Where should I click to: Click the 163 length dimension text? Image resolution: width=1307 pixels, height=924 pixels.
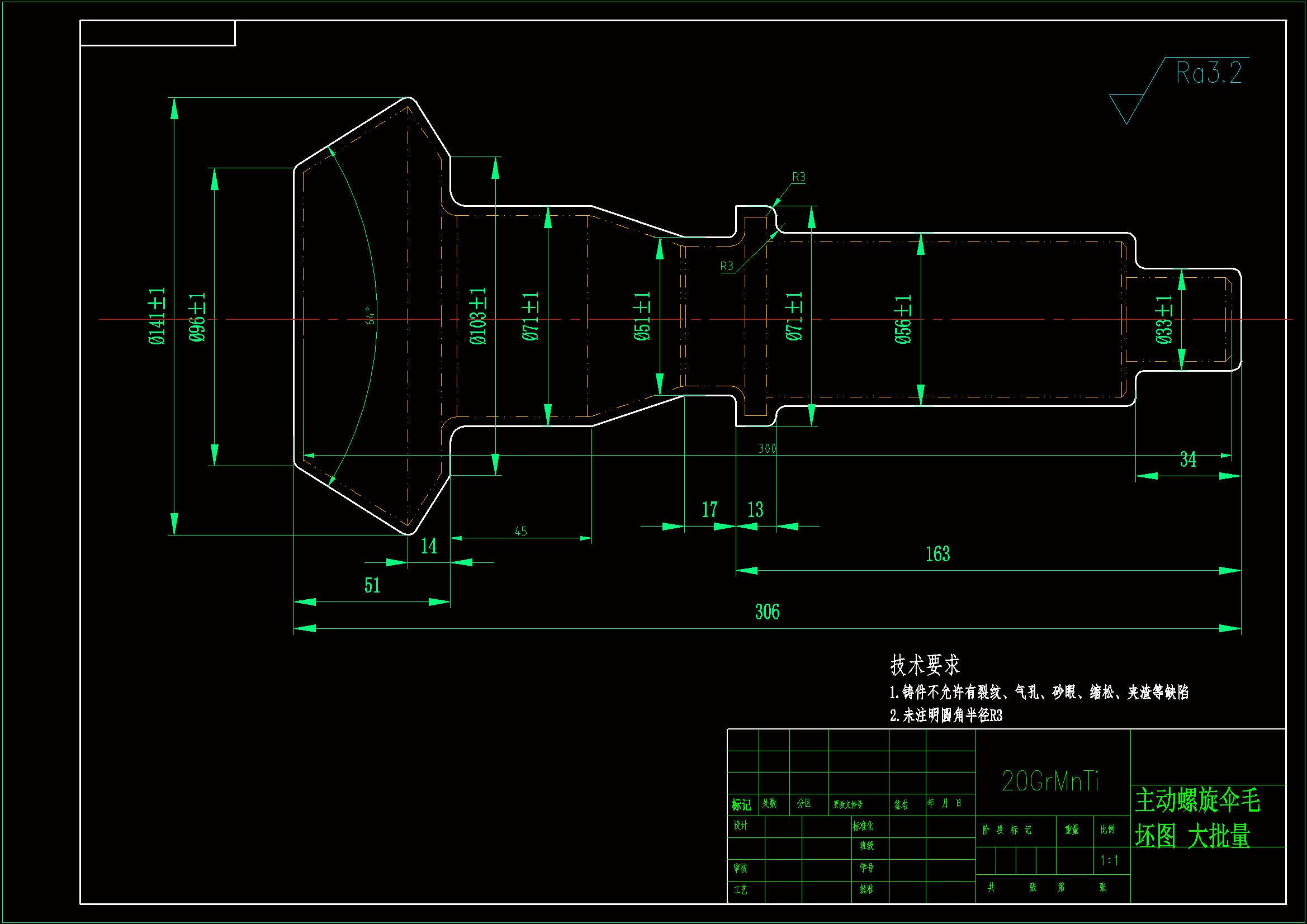[x=937, y=555]
